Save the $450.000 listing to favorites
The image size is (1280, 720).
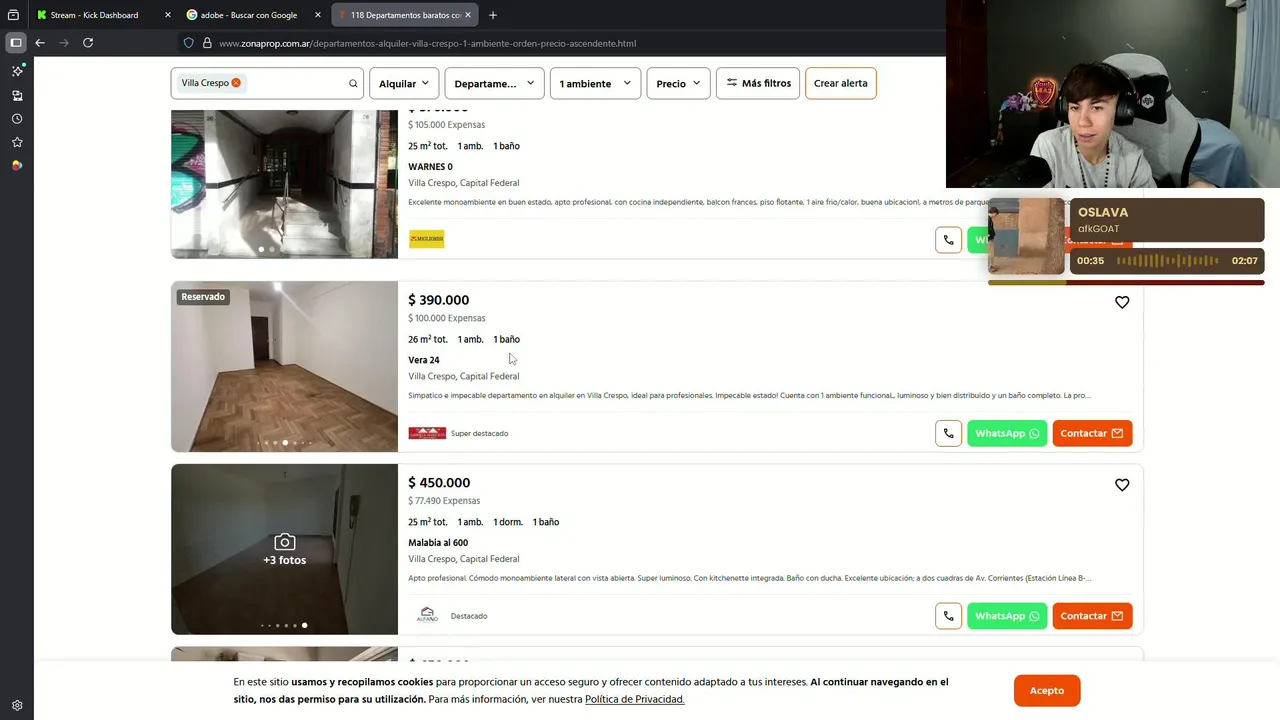1122,485
